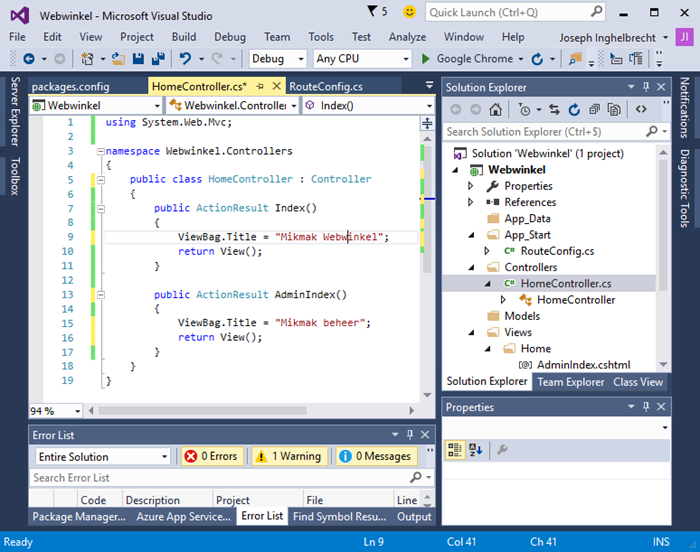Toggle auto hide pin on Properties panel
700x552 pixels.
646,406
